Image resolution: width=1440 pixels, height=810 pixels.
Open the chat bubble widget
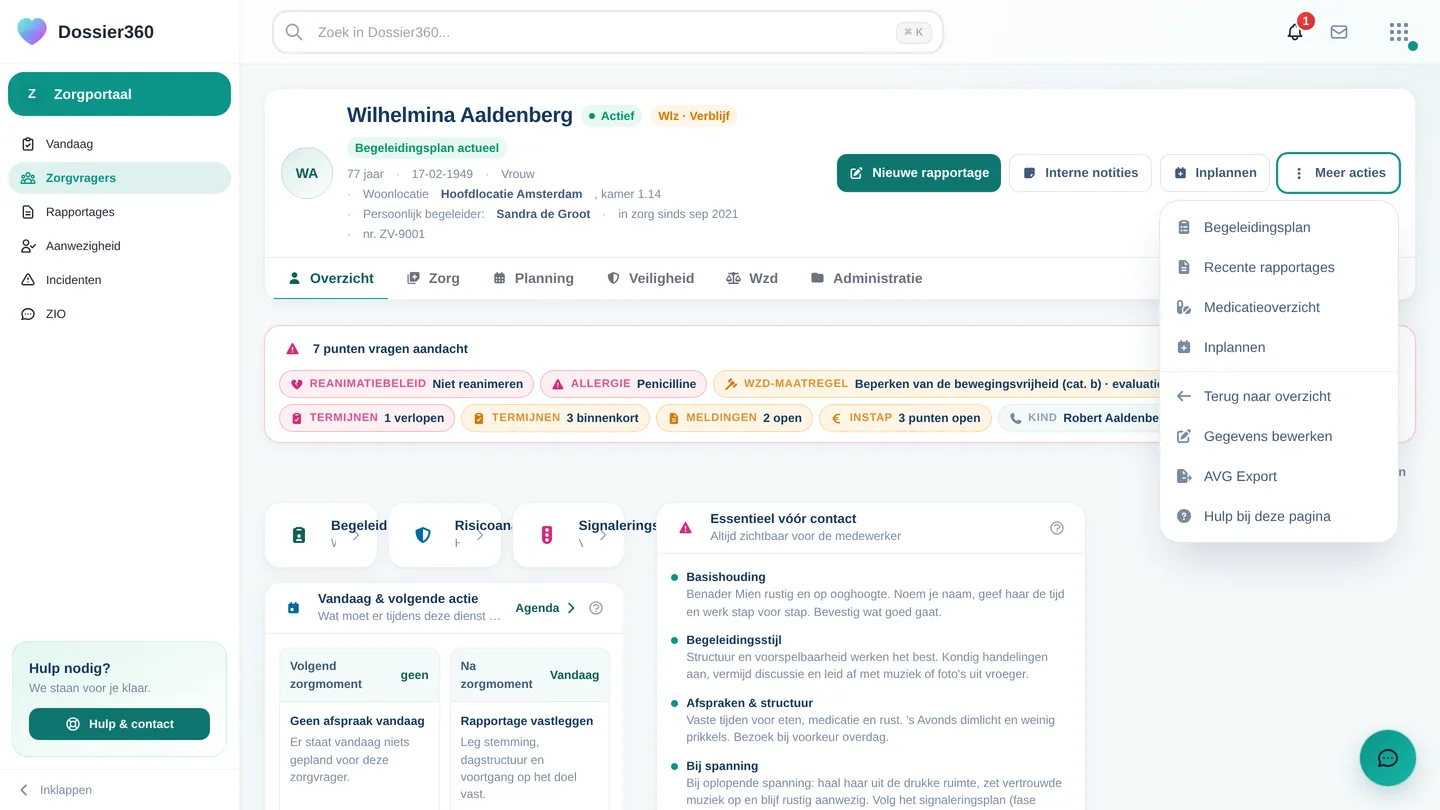coord(1388,758)
